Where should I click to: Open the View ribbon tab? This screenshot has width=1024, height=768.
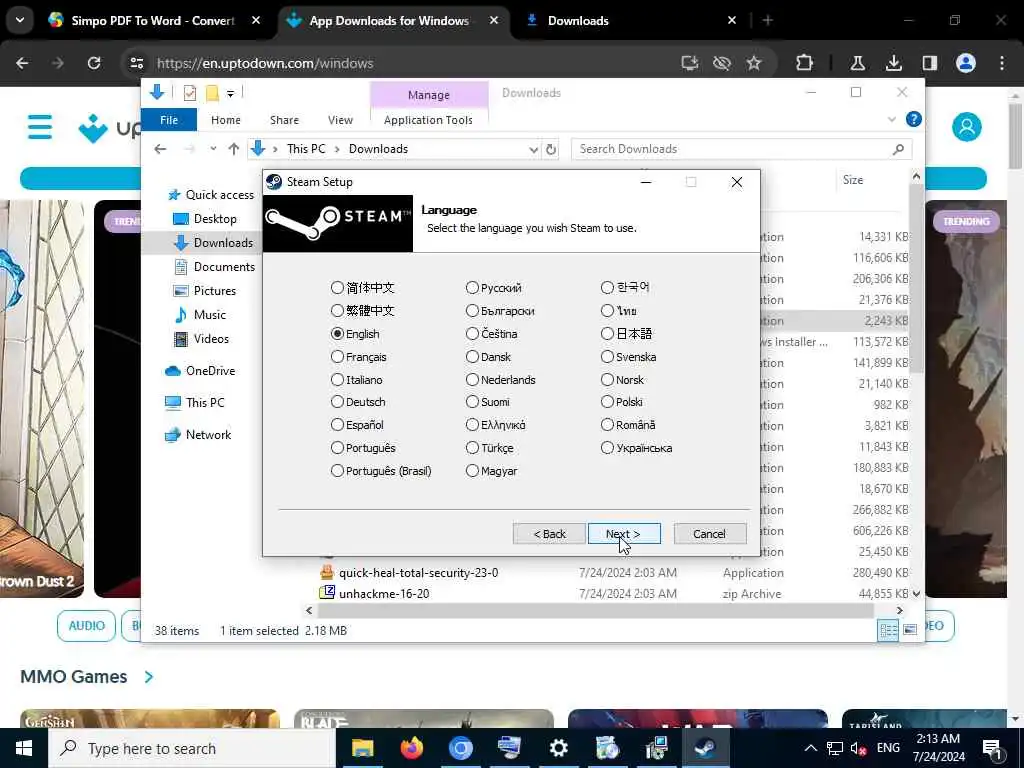pos(340,120)
